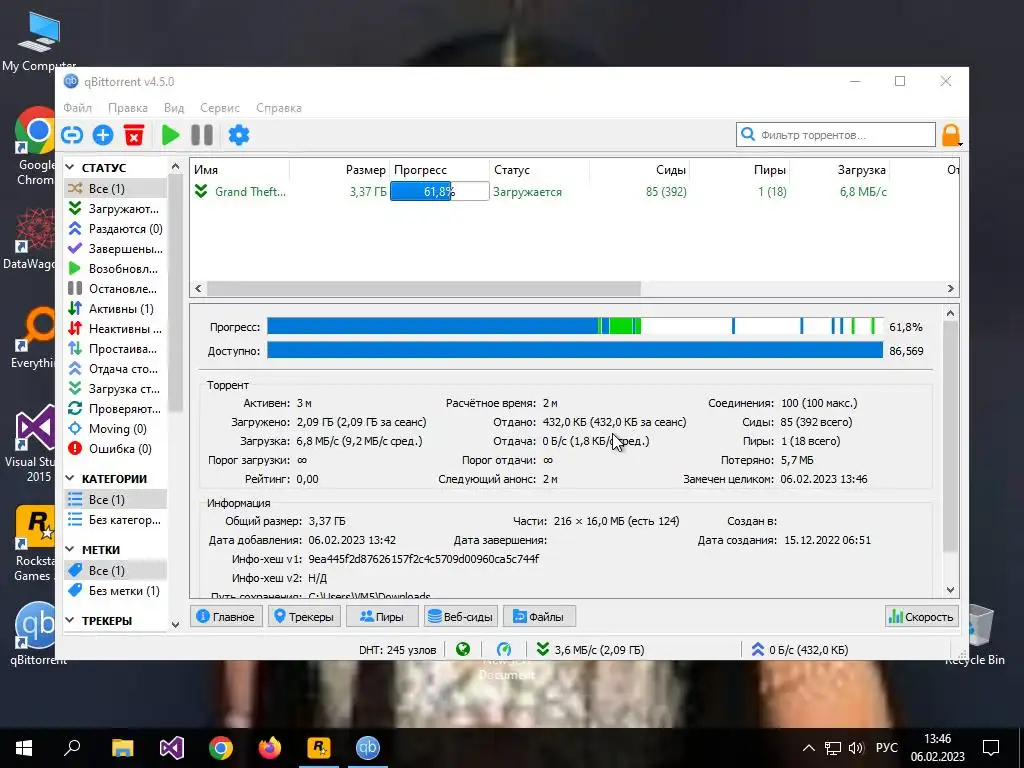1024x768 pixels.
Task: Sort by the Прогресс column header
Action: point(440,170)
